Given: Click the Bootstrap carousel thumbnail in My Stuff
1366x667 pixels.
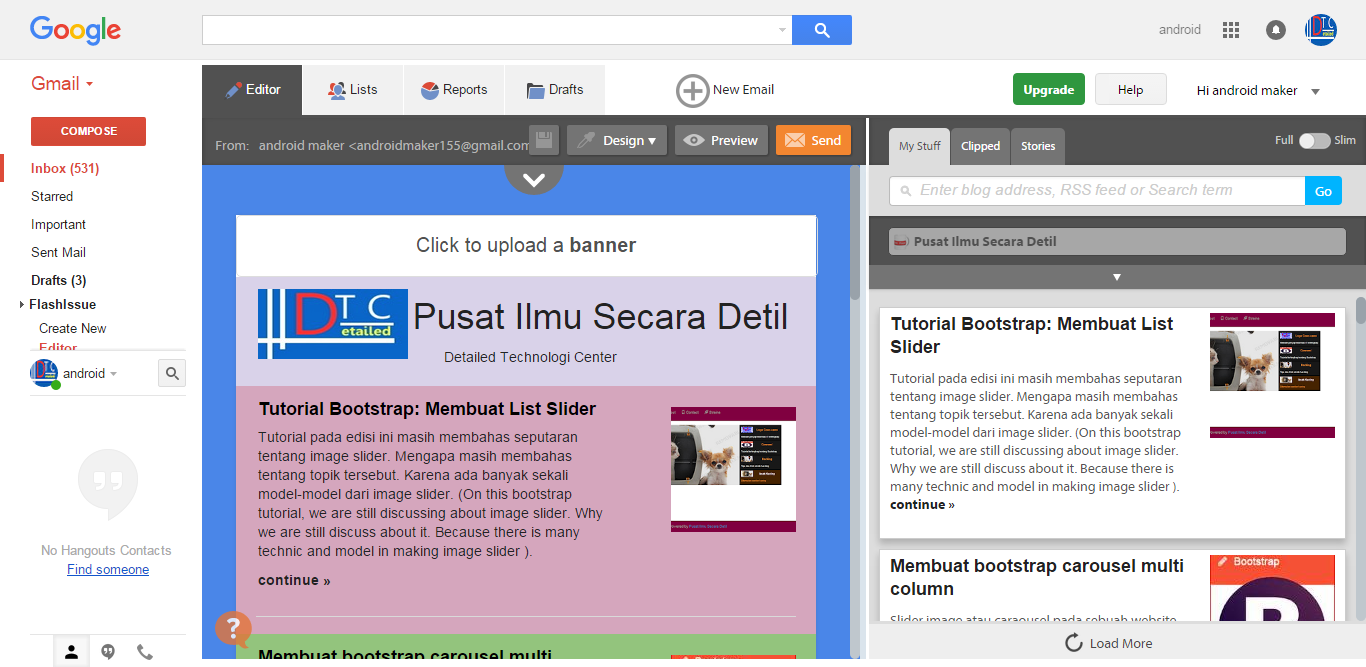Looking at the screenshot, I should click(1272, 588).
